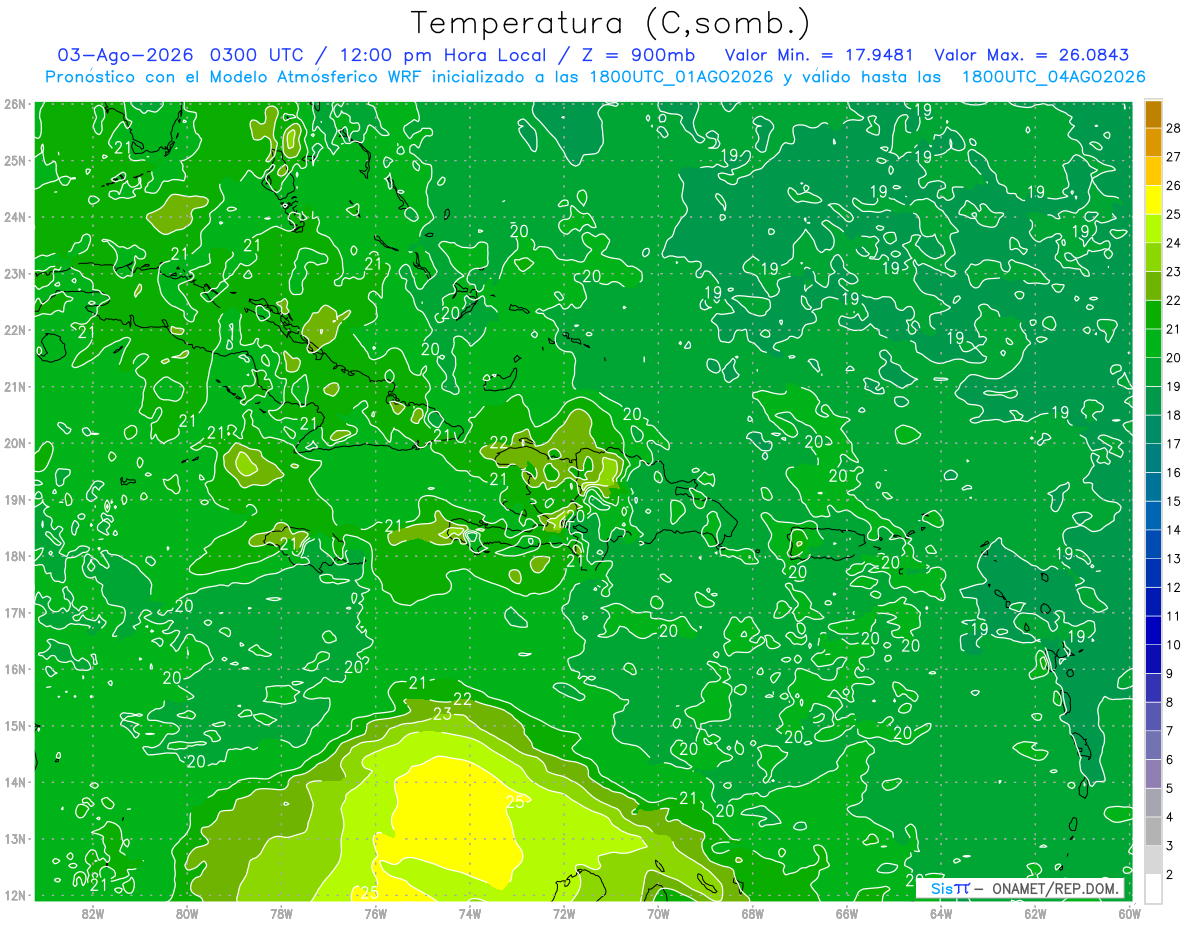Click the '14N' latitude axis label

(x=14, y=782)
